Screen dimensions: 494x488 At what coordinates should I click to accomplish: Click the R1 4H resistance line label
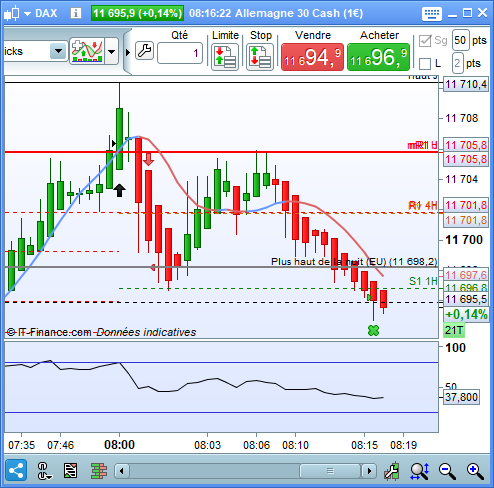pos(423,205)
